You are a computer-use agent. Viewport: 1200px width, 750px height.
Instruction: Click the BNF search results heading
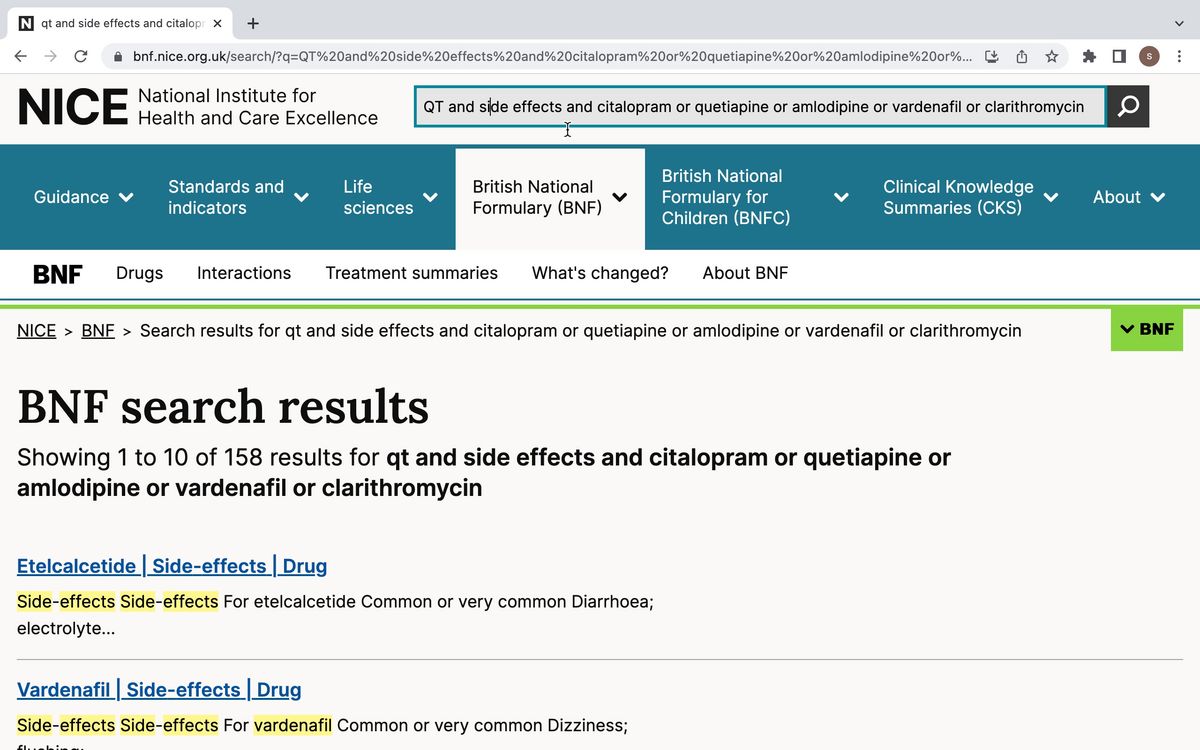coord(223,407)
